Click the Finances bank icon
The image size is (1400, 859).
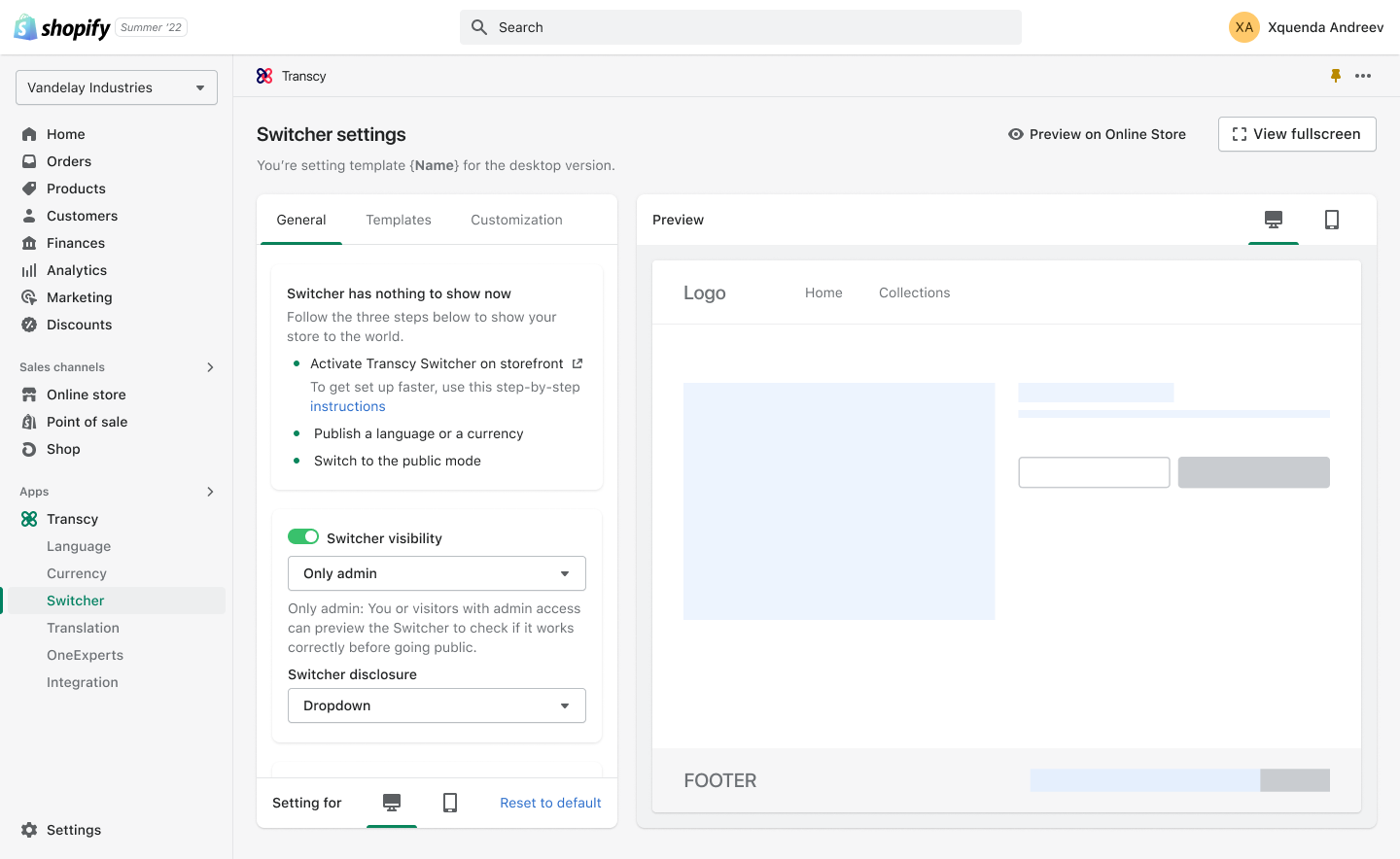[x=29, y=243]
